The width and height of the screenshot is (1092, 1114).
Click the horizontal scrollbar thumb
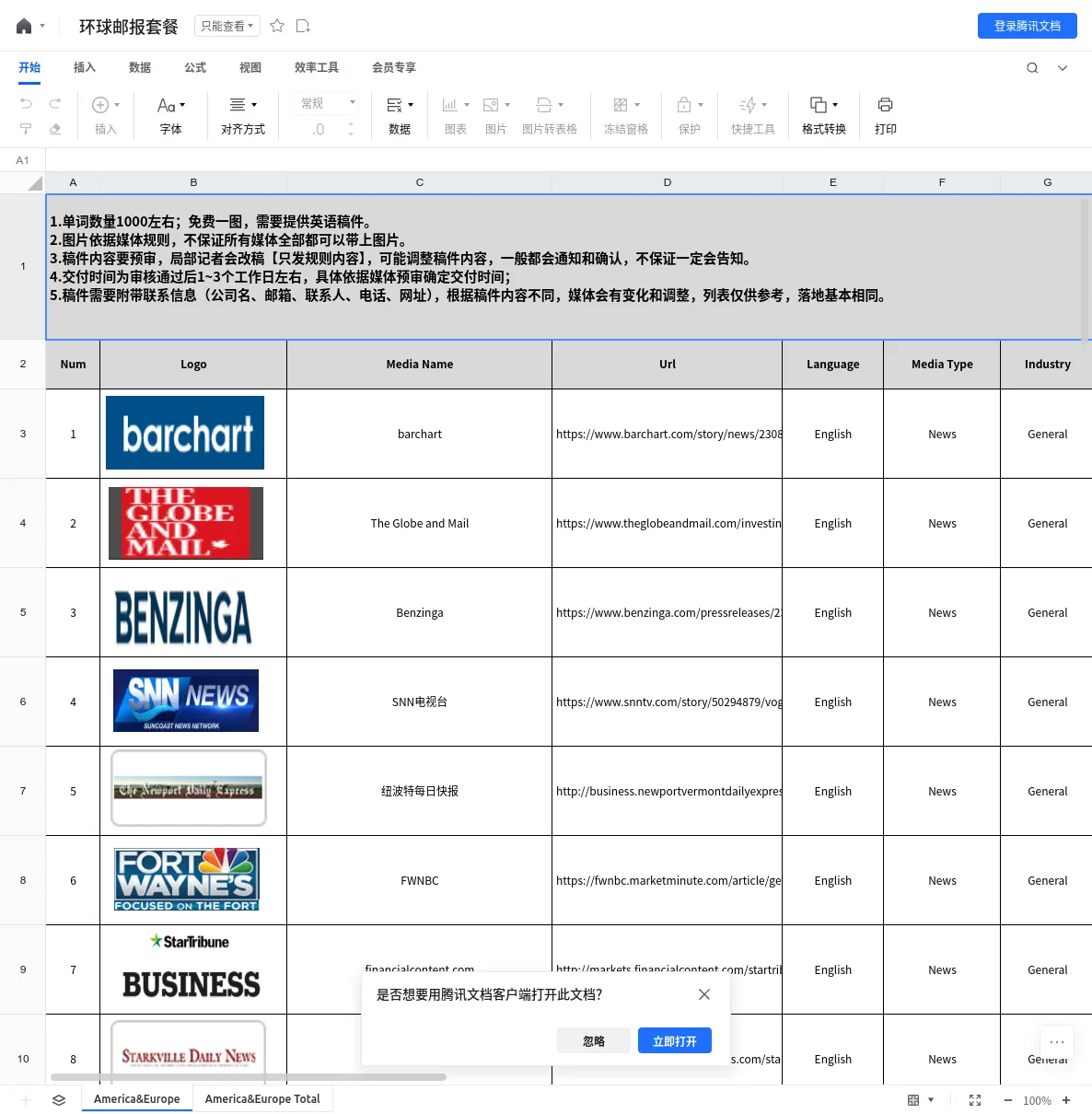[x=249, y=1076]
